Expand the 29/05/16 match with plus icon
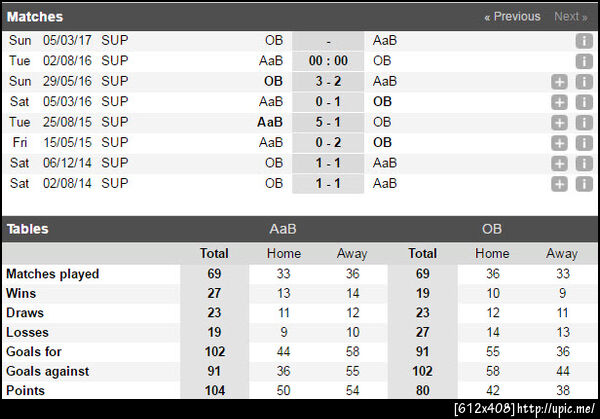 click(x=560, y=82)
